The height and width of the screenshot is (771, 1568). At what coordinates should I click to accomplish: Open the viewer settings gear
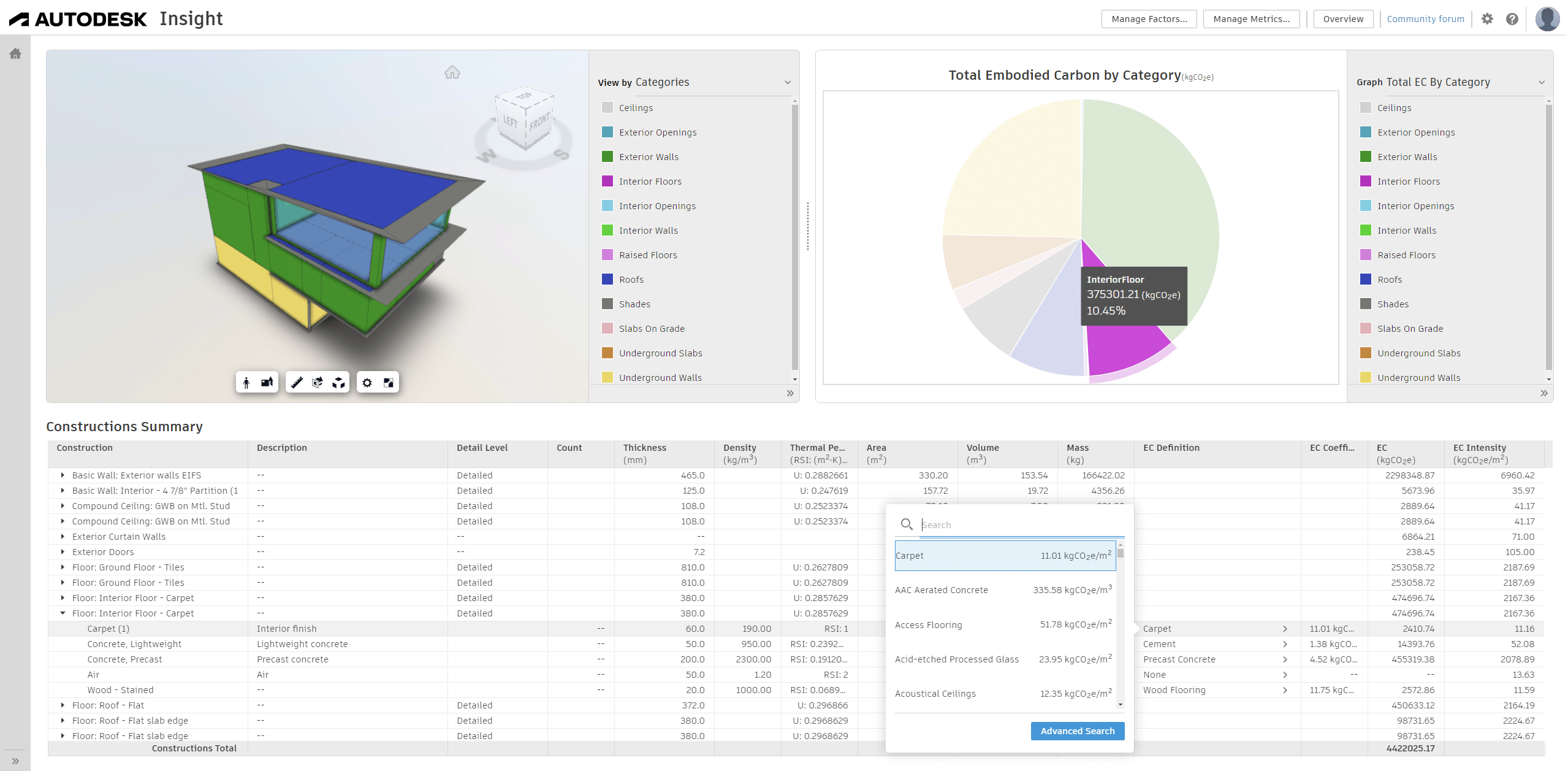pos(367,382)
